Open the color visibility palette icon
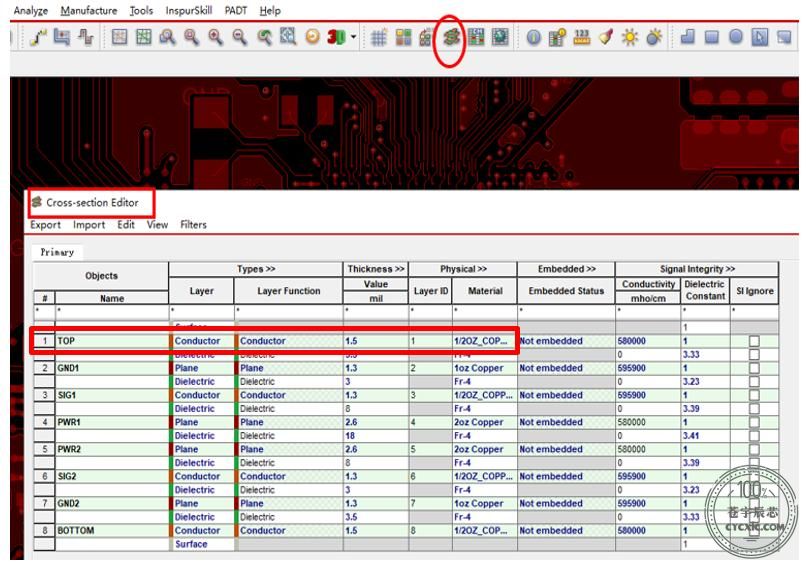The image size is (806, 567). point(404,38)
